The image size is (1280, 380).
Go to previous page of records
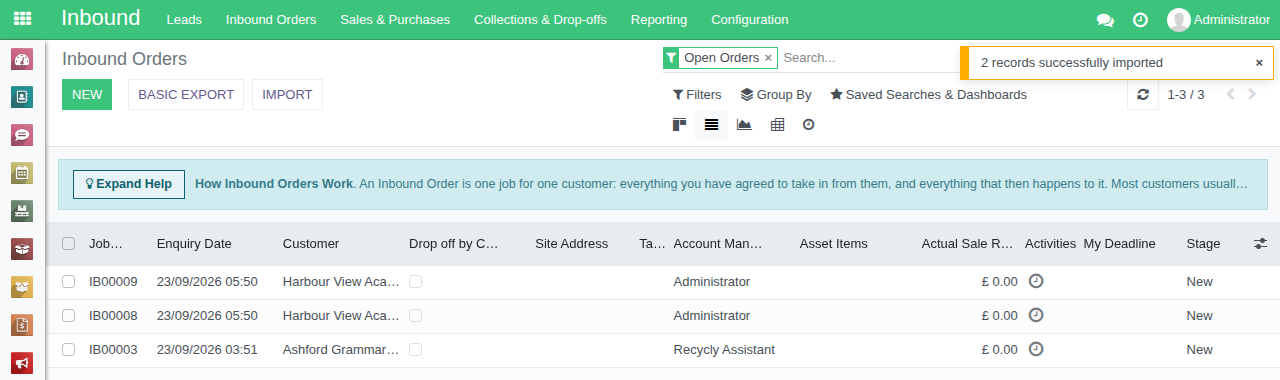pyautogui.click(x=1230, y=95)
